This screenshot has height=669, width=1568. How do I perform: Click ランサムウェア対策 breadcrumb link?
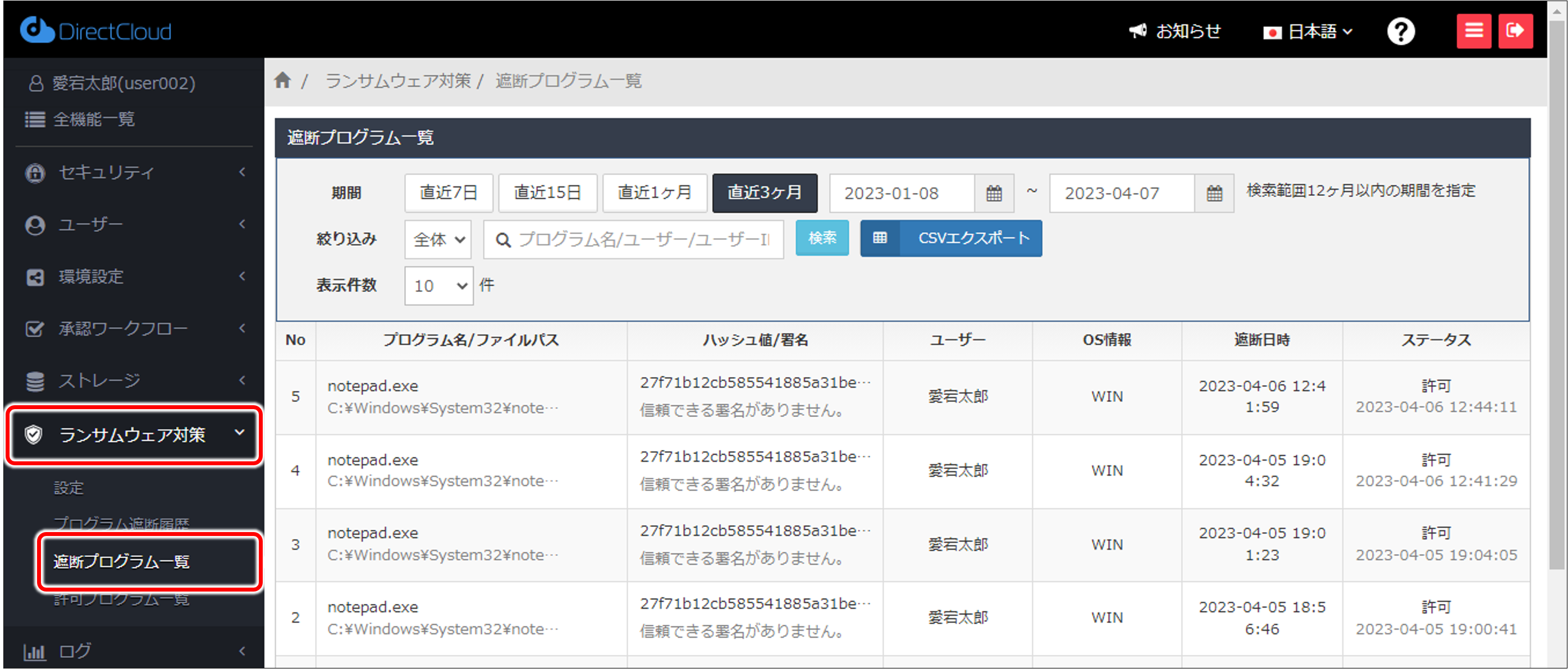click(398, 80)
